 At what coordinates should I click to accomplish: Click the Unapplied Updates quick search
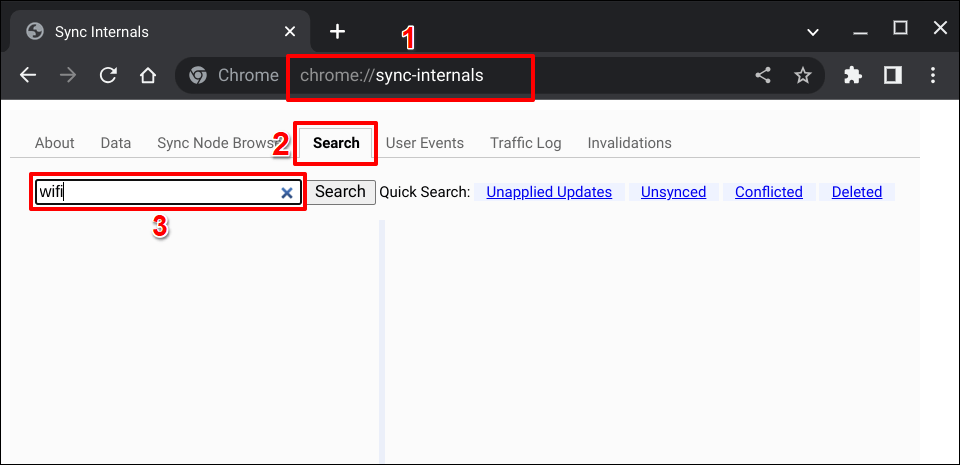(x=549, y=192)
